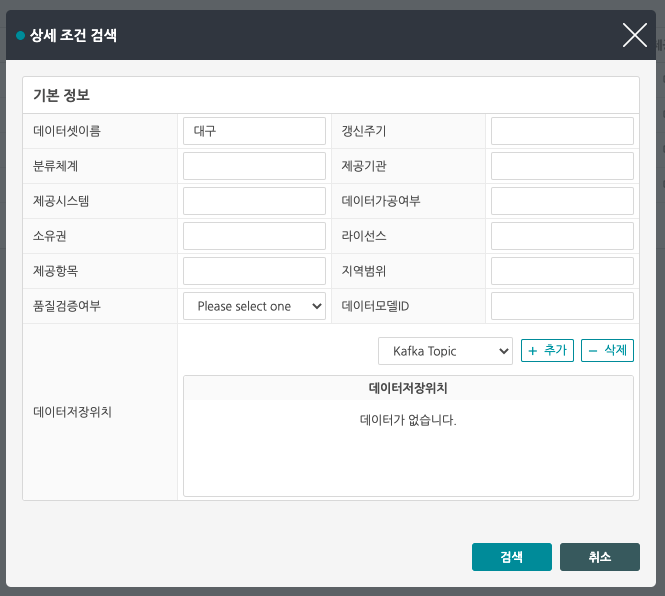Viewport: 665px width, 596px height.
Task: Focus the 갱신주기 input field
Action: pyautogui.click(x=562, y=131)
